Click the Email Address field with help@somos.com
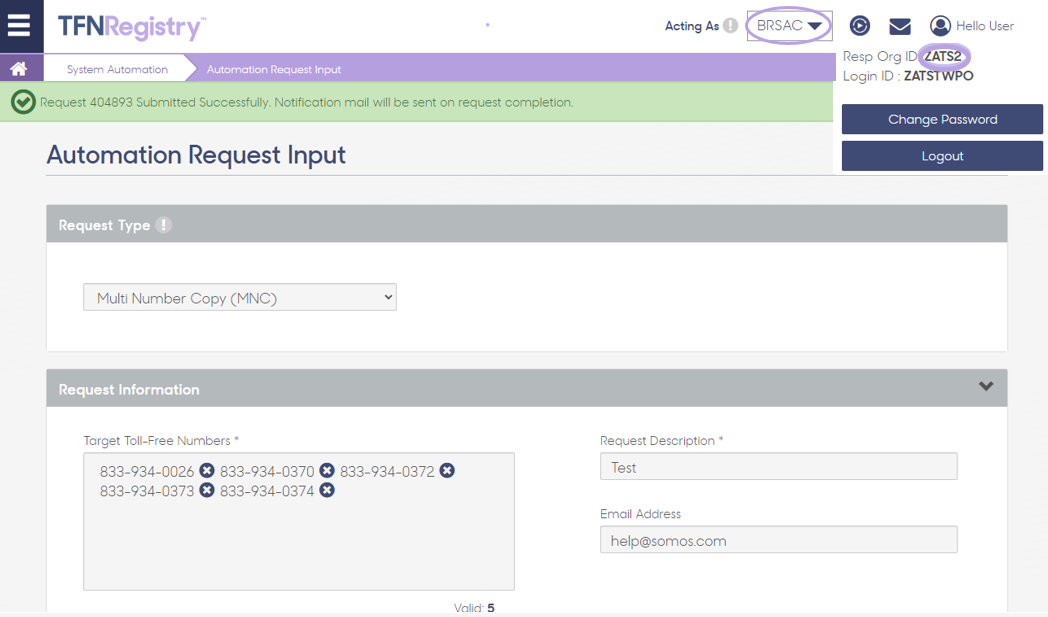 pos(778,539)
